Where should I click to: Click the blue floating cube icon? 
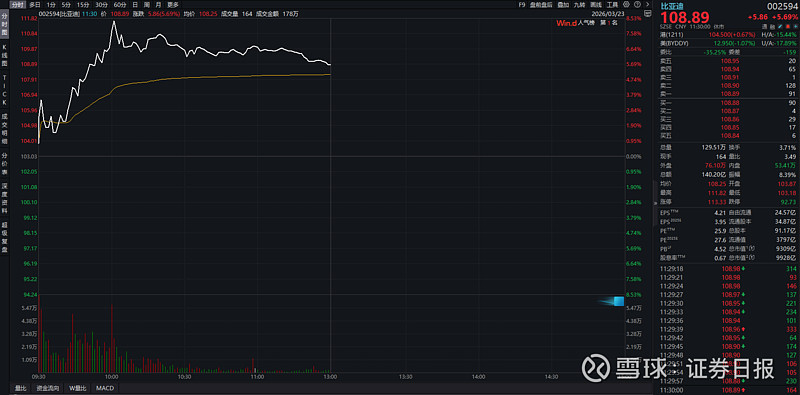(x=618, y=301)
